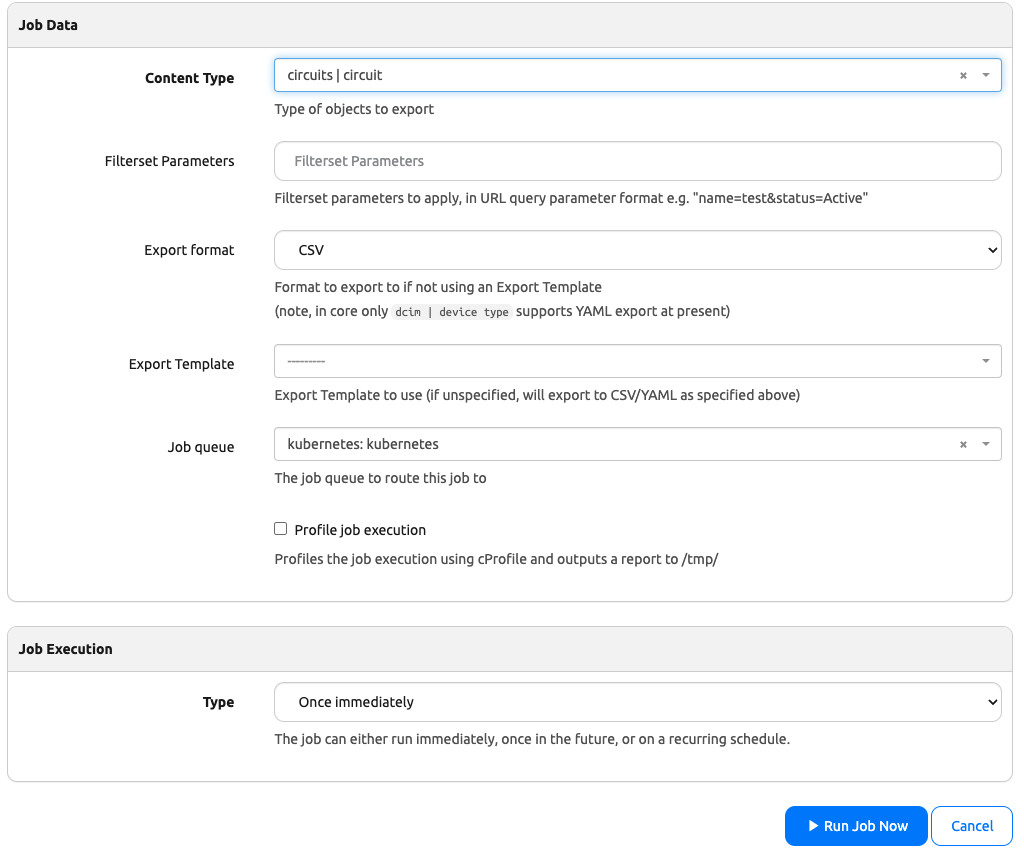Enable the Profile job execution checkbox
The image size is (1024, 852).
pyautogui.click(x=281, y=529)
